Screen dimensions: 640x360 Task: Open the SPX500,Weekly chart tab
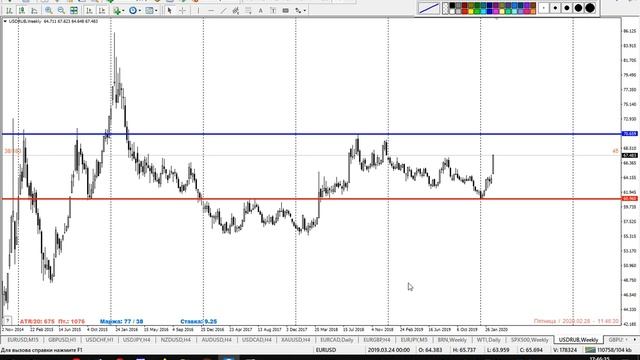pos(529,340)
